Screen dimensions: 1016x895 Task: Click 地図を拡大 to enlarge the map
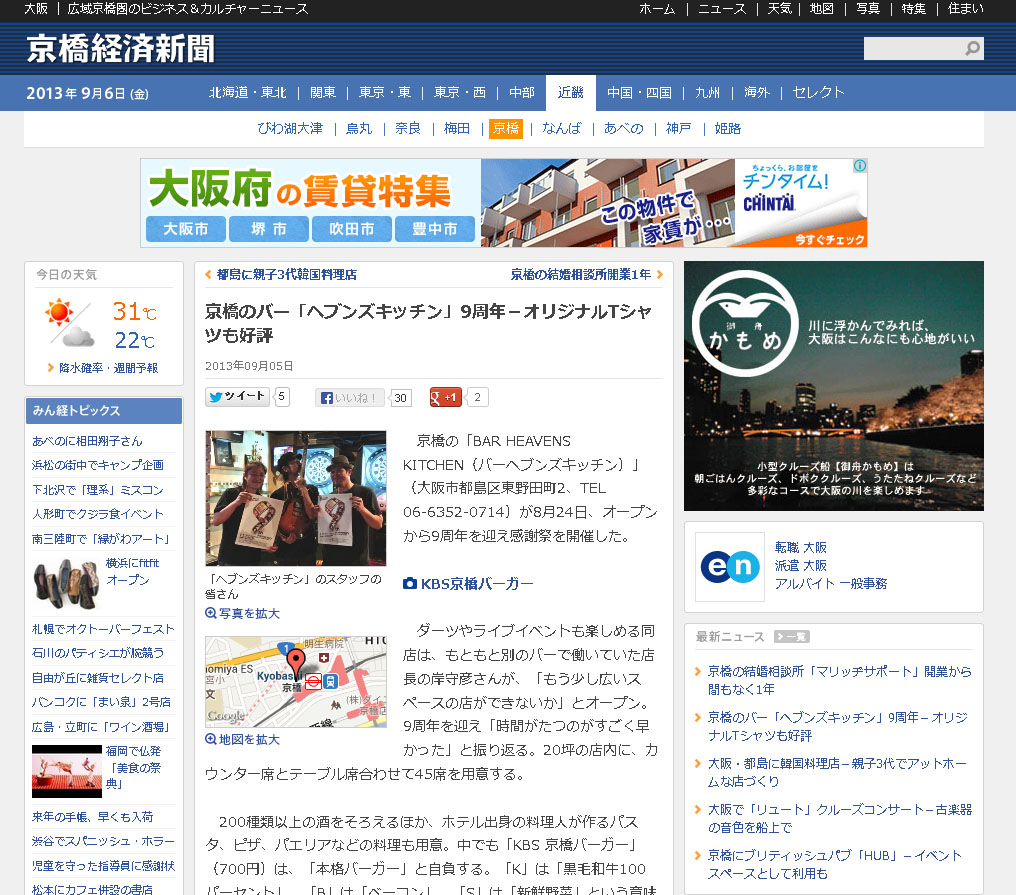pos(243,740)
